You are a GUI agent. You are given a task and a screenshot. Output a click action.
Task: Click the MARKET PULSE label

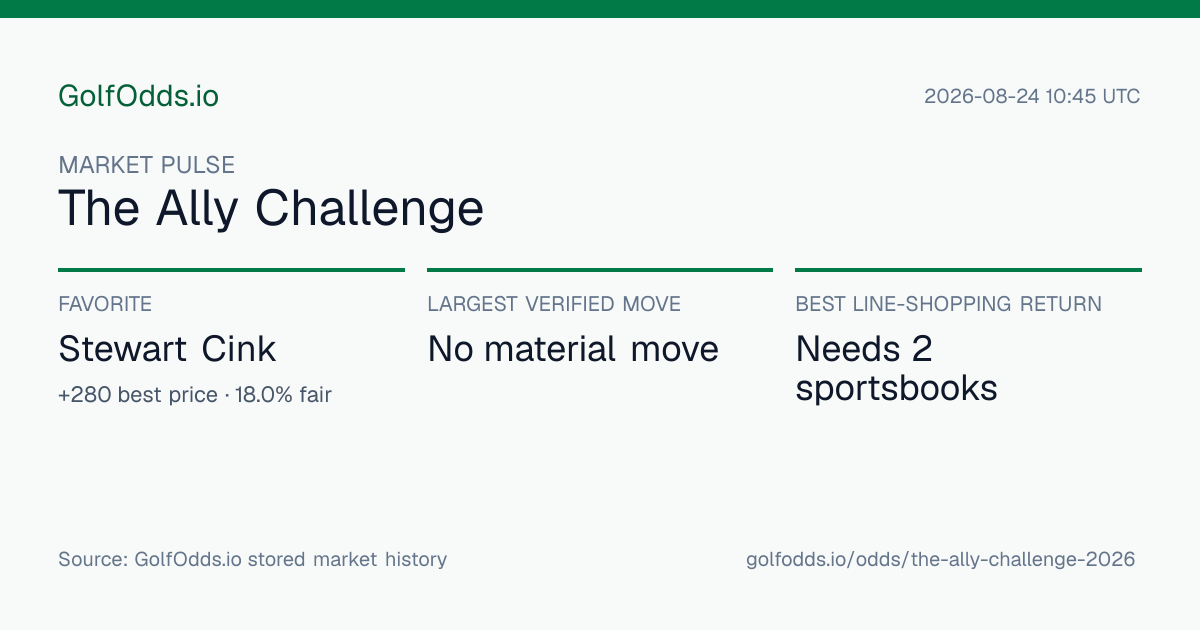click(146, 165)
